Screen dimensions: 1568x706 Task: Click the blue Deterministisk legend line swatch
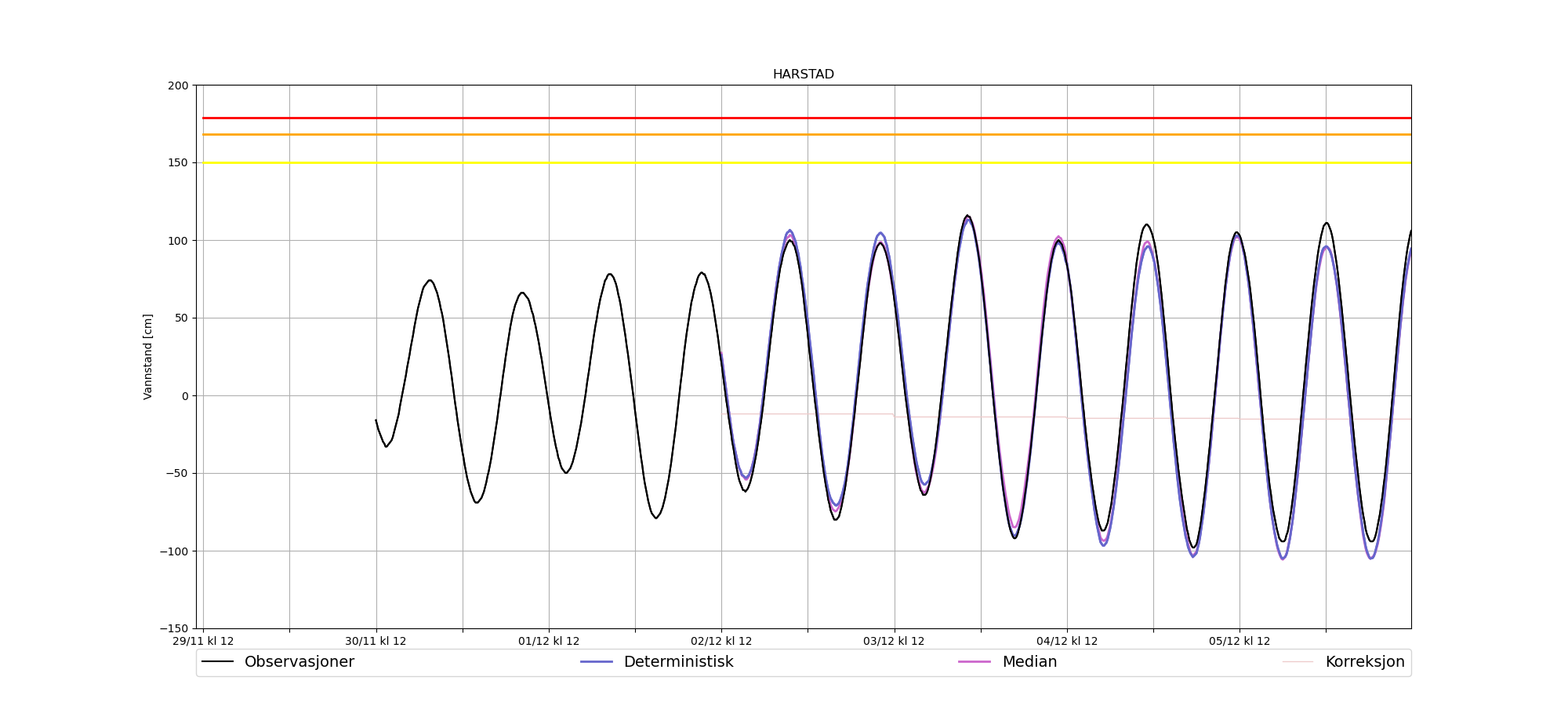point(596,662)
